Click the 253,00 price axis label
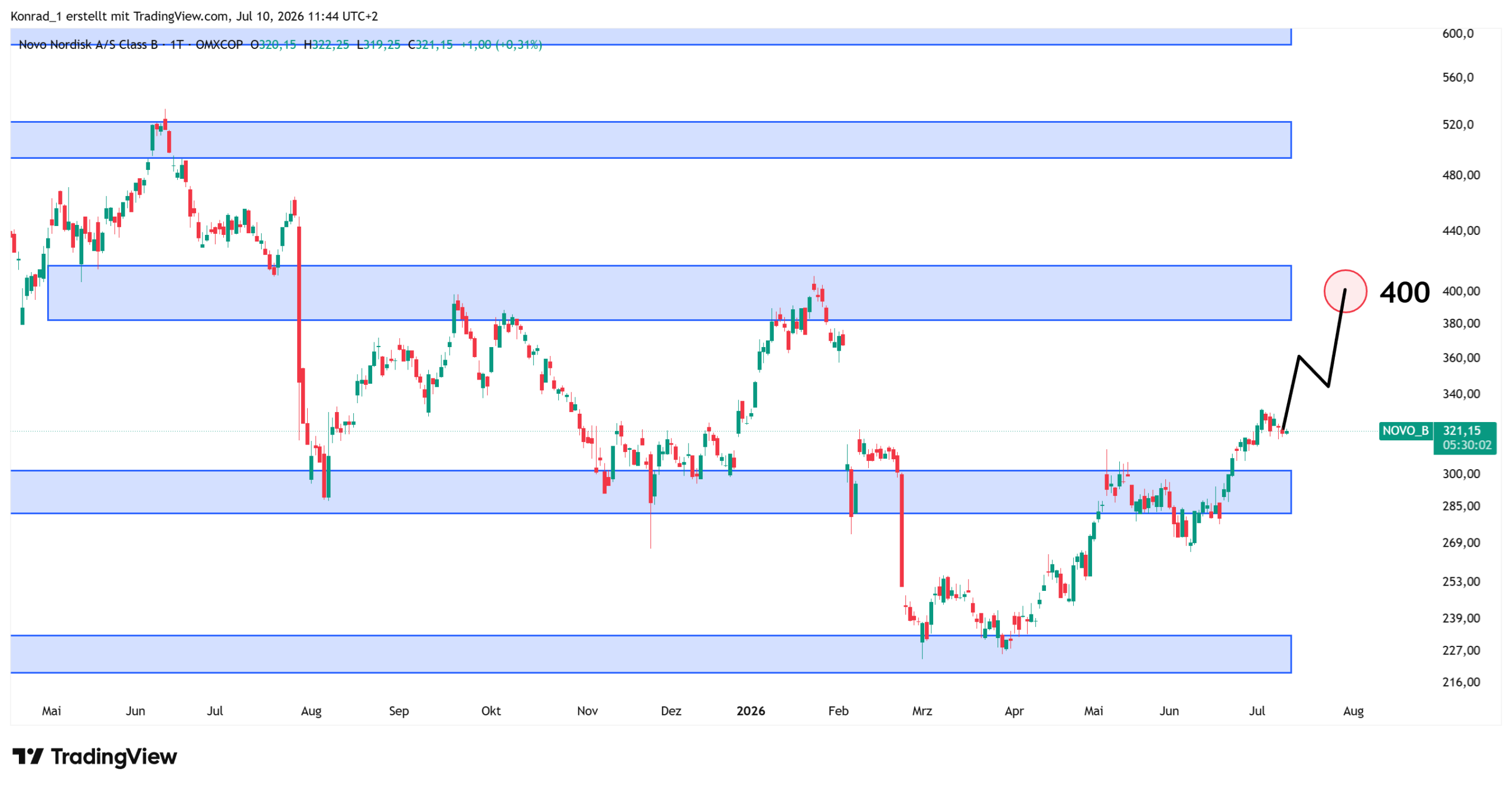Viewport: 1512px width, 788px height. tap(1461, 581)
